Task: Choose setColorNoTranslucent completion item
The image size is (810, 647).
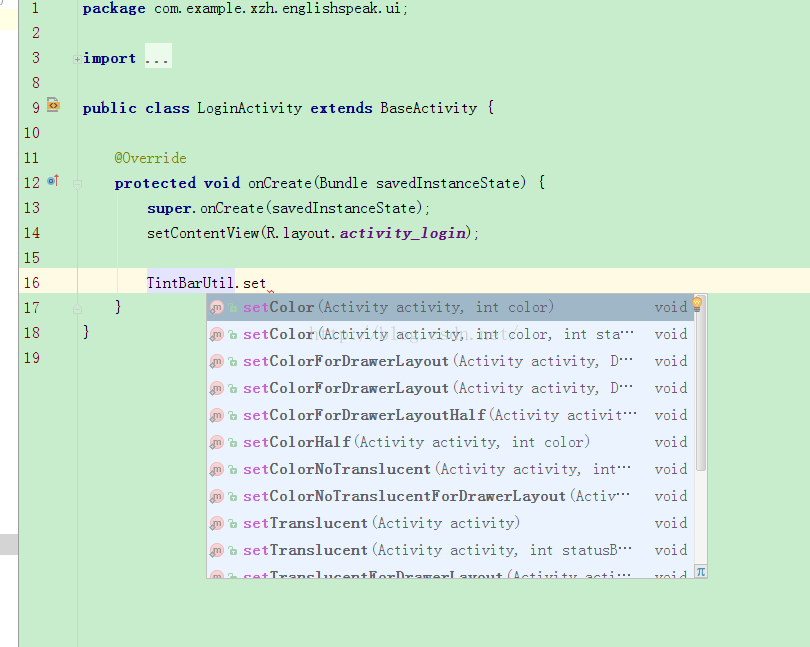Action: (x=450, y=469)
